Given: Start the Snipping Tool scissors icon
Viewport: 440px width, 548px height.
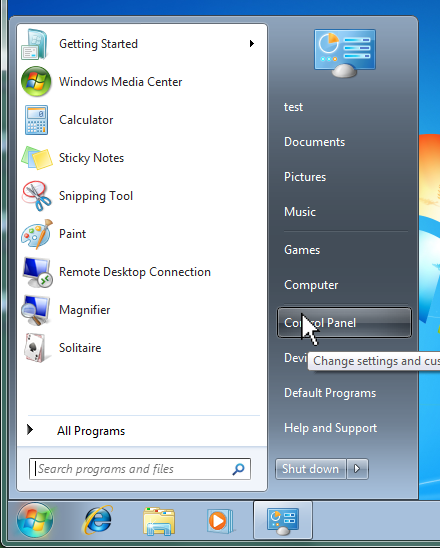Looking at the screenshot, I should [x=36, y=196].
